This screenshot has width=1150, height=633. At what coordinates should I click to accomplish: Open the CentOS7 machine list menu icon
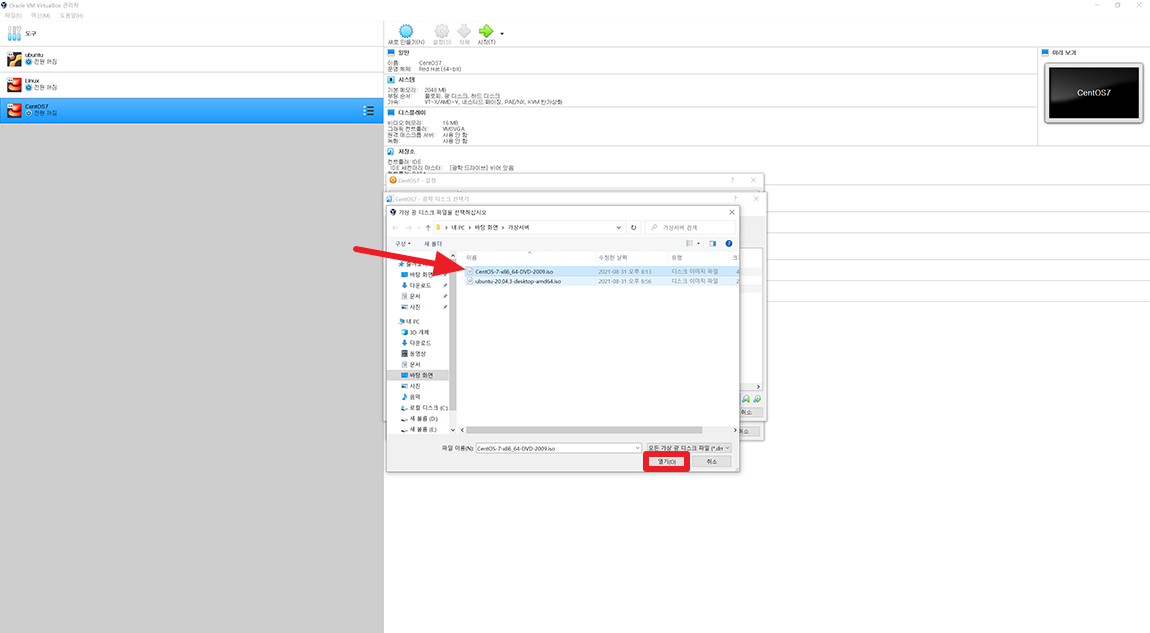pos(368,111)
